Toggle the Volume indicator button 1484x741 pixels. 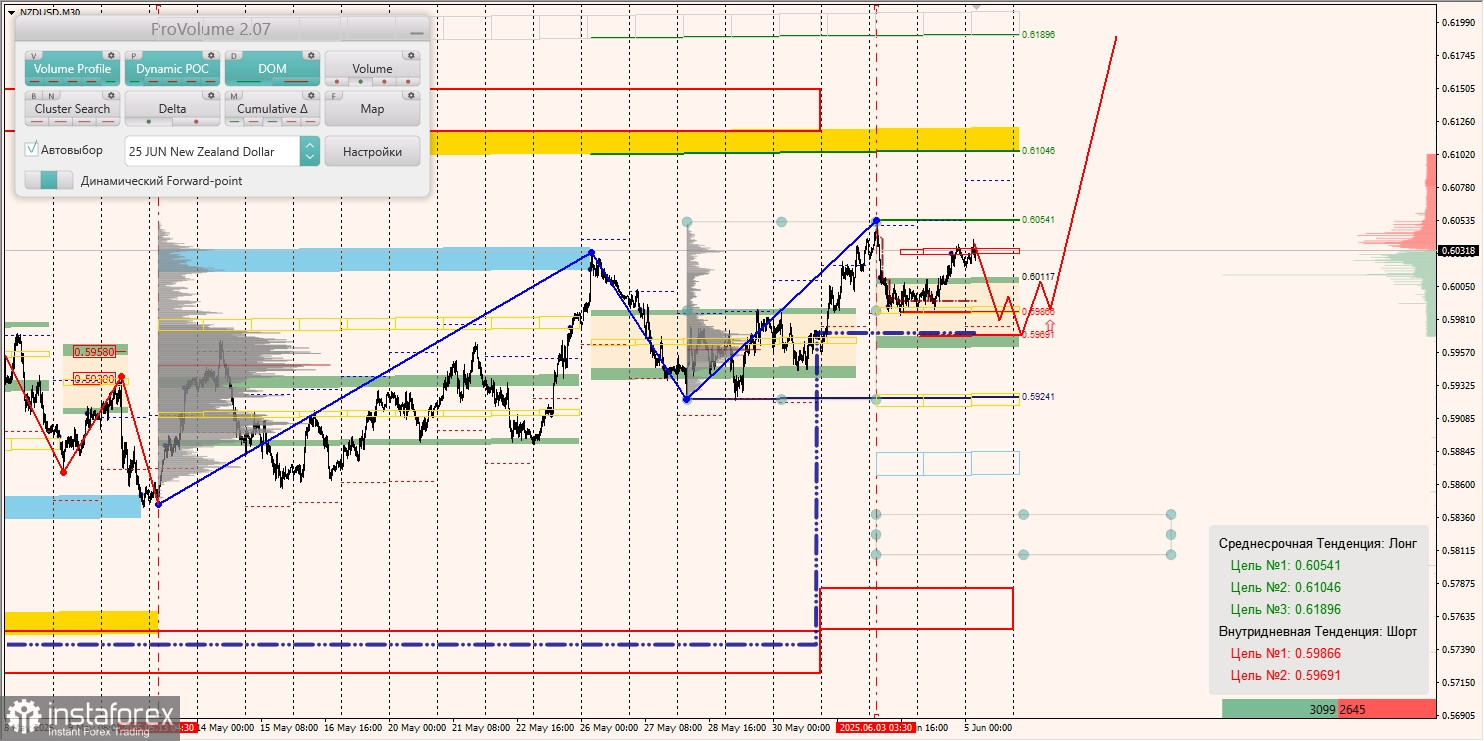(372, 69)
